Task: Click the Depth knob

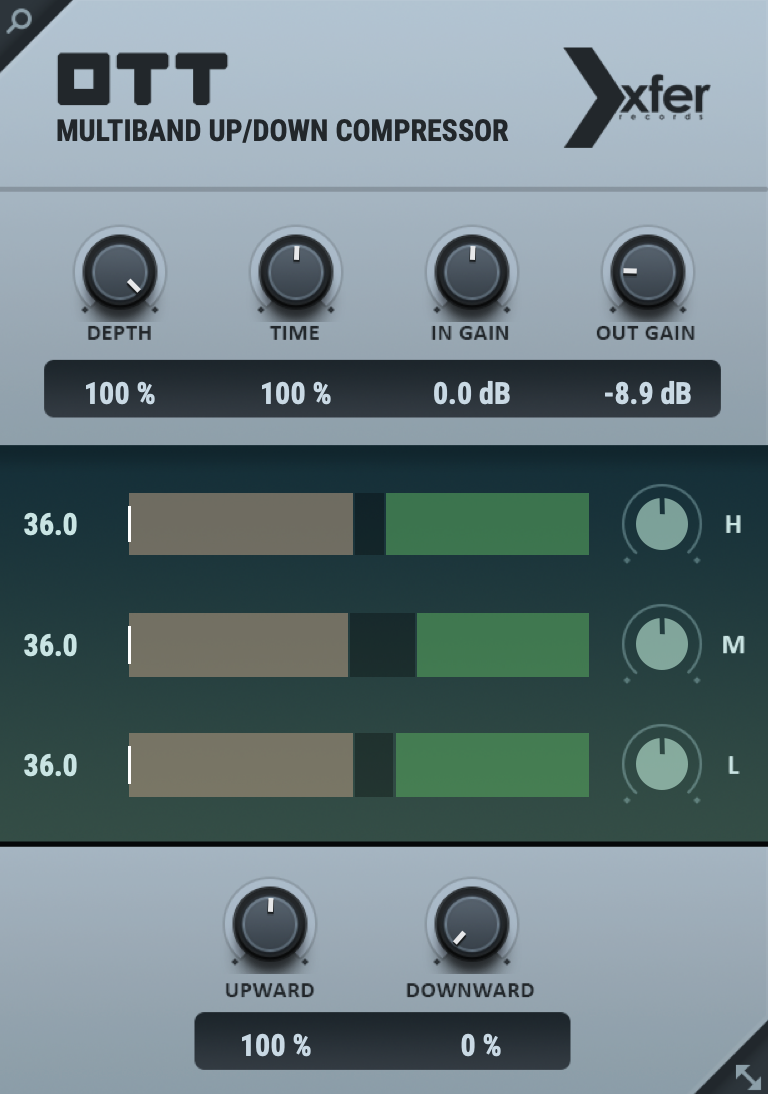Action: 120,272
